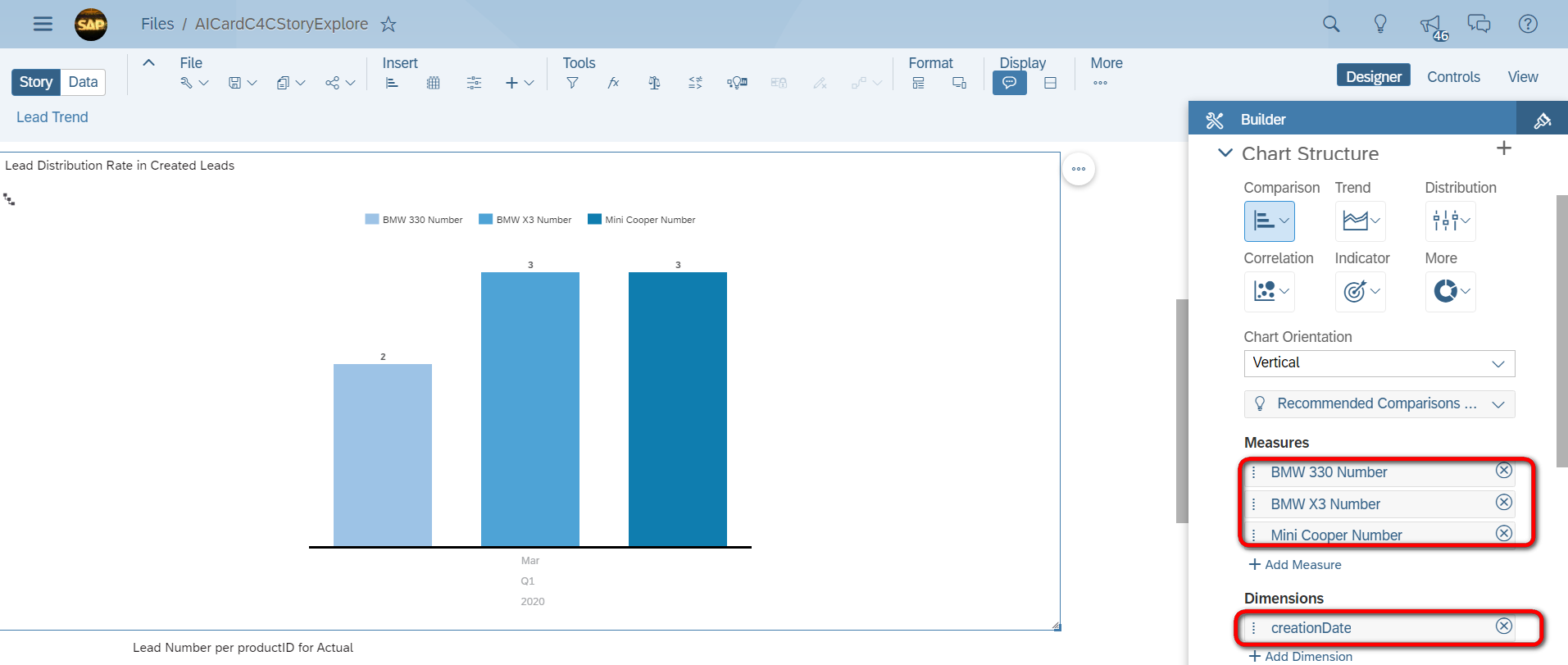Go to Files breadcrumb

click(157, 24)
